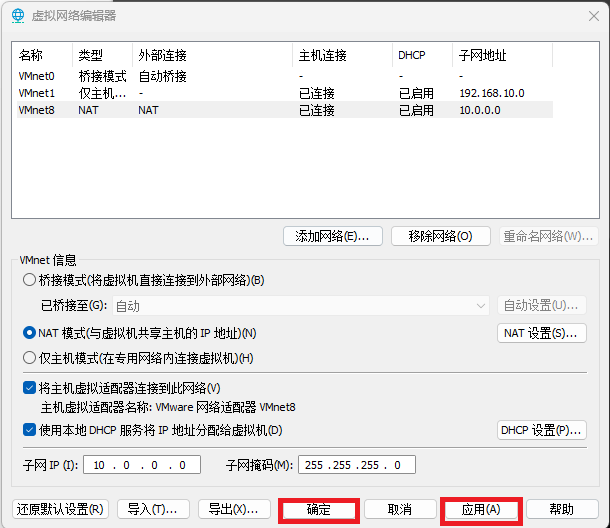Click the 导出(X)... button
610x528 pixels.
point(234,509)
